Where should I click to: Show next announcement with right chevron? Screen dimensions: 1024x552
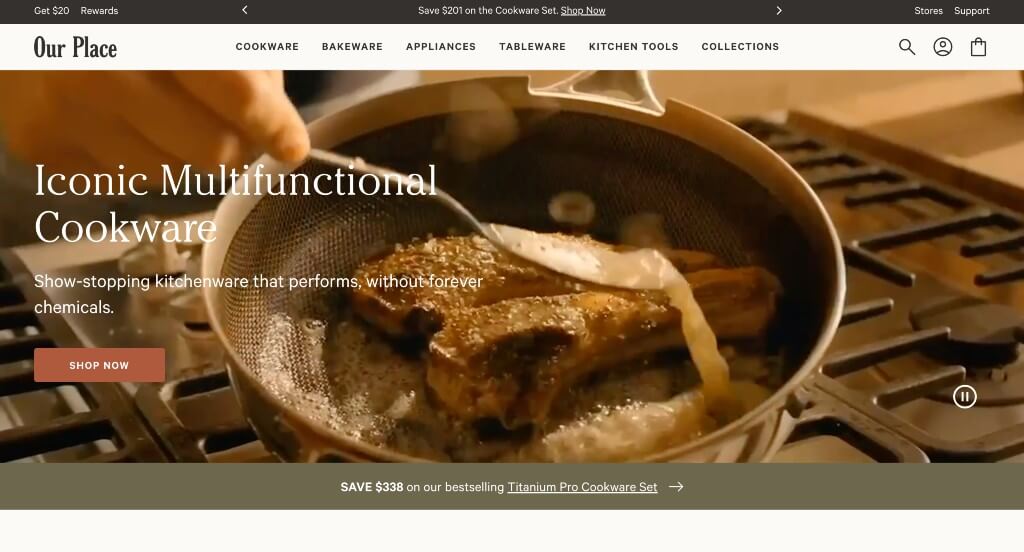778,10
